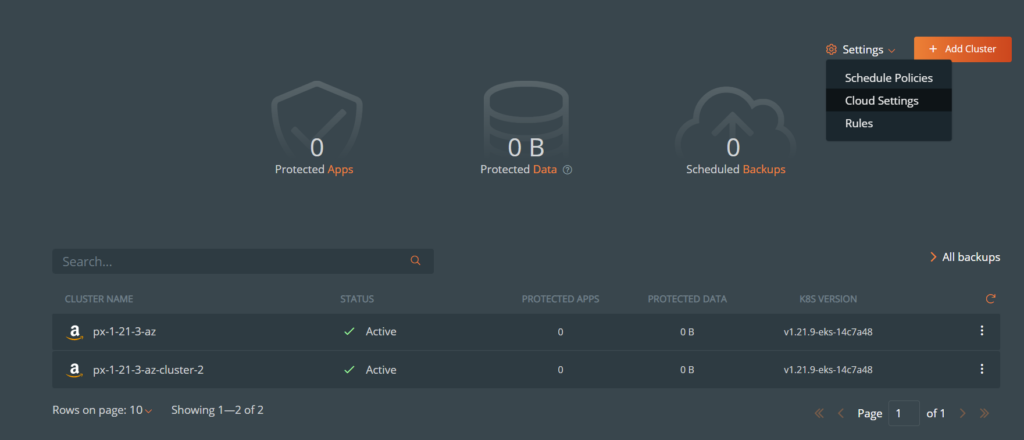The image size is (1024, 440).
Task: Click the page number input field
Action: coord(904,413)
